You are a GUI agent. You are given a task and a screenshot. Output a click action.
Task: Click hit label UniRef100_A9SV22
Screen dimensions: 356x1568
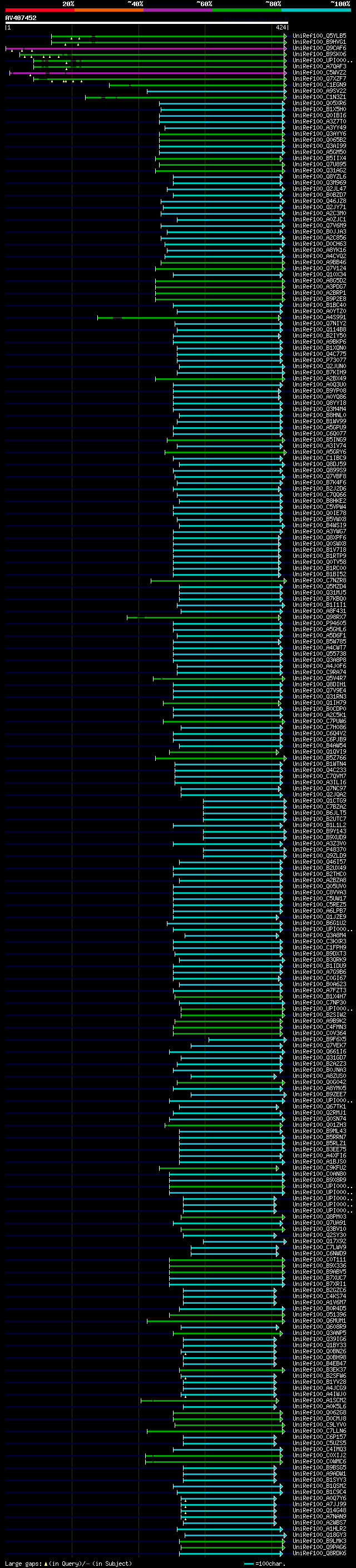pyautogui.click(x=319, y=91)
